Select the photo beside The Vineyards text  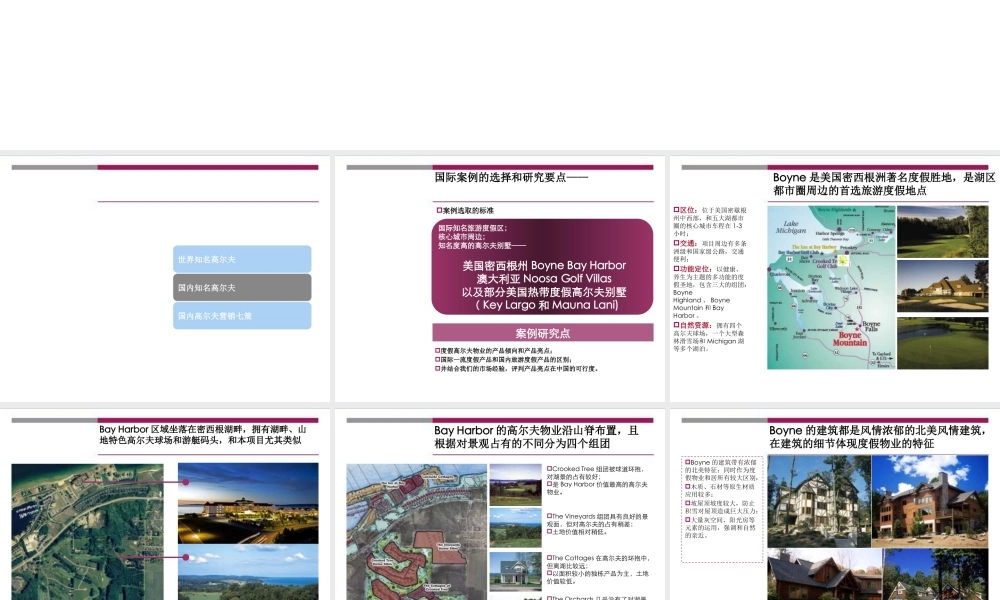[x=515, y=528]
